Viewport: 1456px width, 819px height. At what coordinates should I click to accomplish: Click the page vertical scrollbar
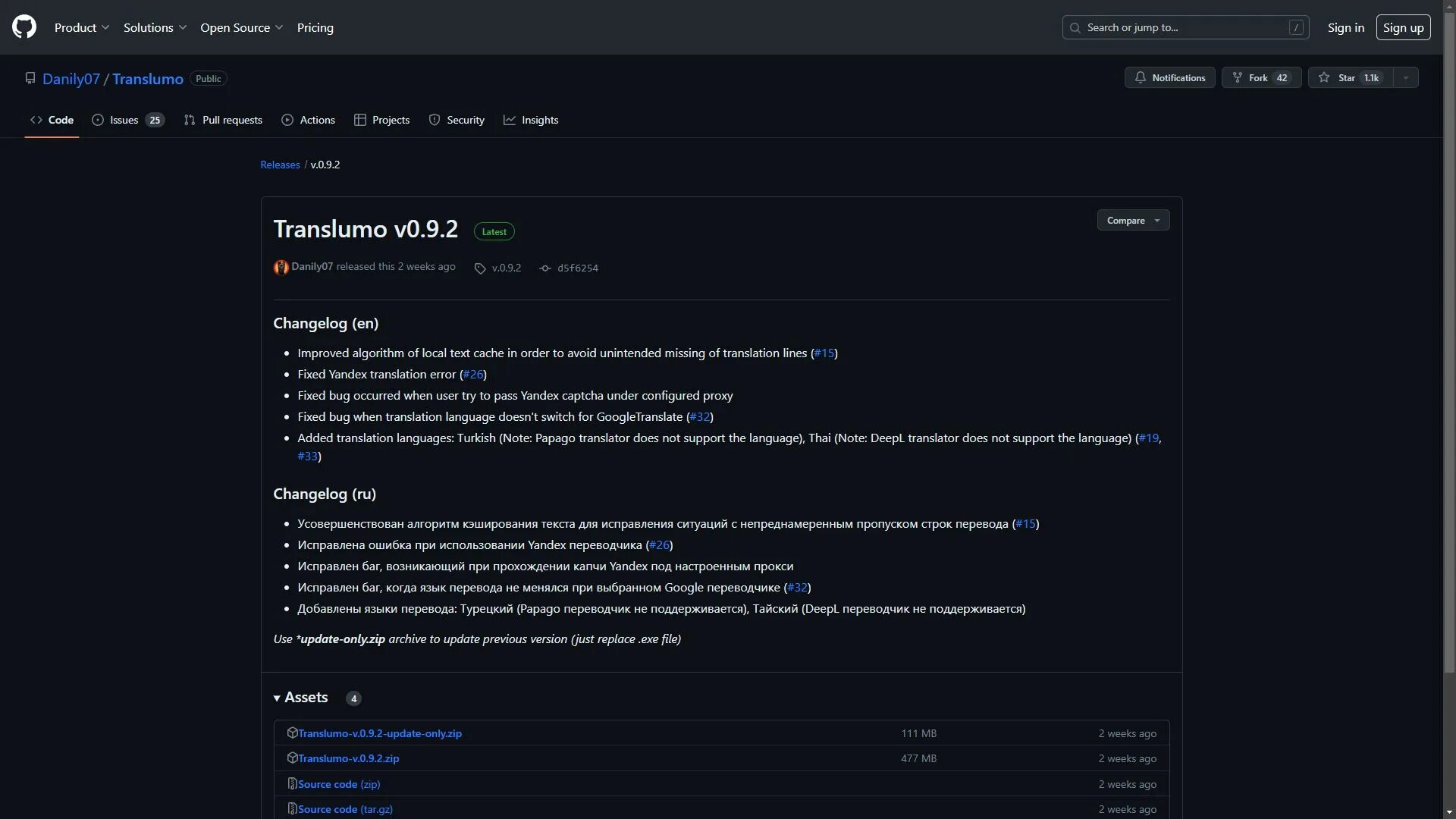(1449, 341)
